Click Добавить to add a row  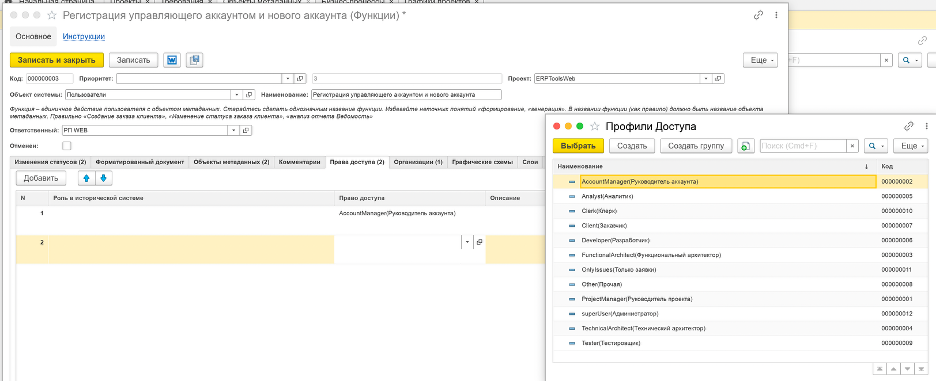(x=41, y=178)
